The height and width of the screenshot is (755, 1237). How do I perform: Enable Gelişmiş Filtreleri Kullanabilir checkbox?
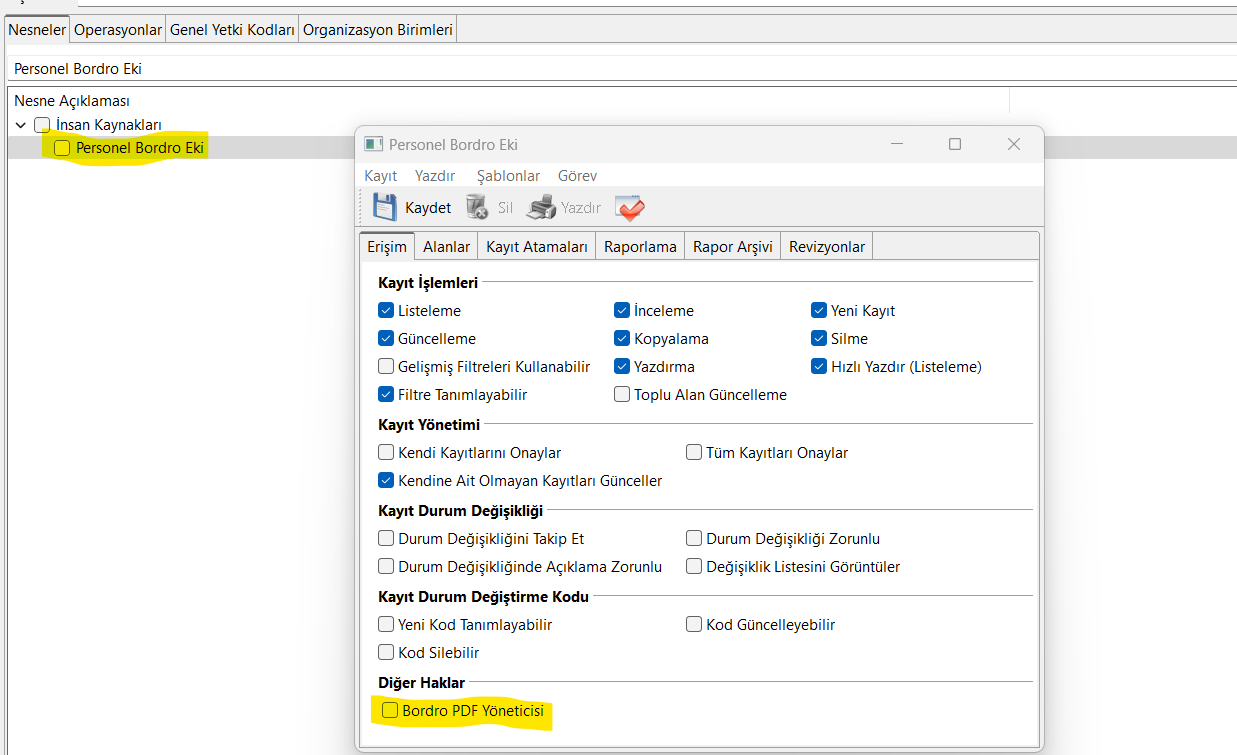387,366
